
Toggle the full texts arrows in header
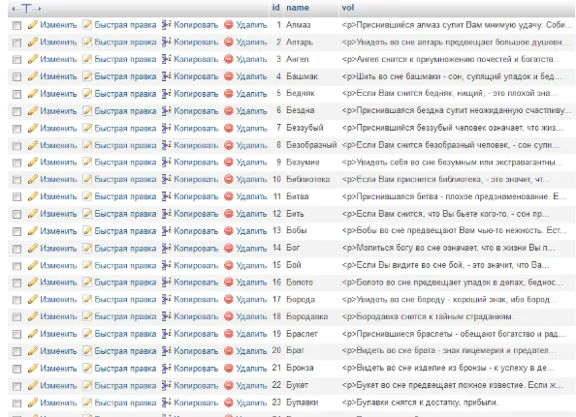pyautogui.click(x=26, y=8)
